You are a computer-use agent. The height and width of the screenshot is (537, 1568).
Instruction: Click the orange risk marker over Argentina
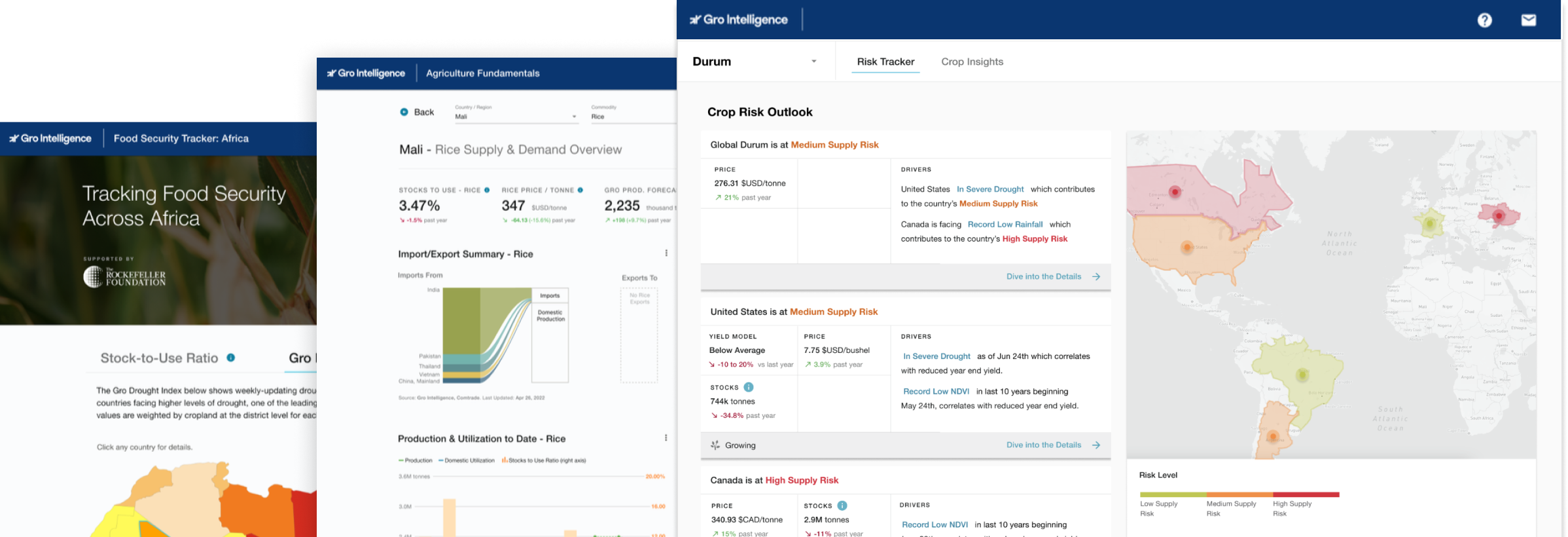pyautogui.click(x=1273, y=436)
